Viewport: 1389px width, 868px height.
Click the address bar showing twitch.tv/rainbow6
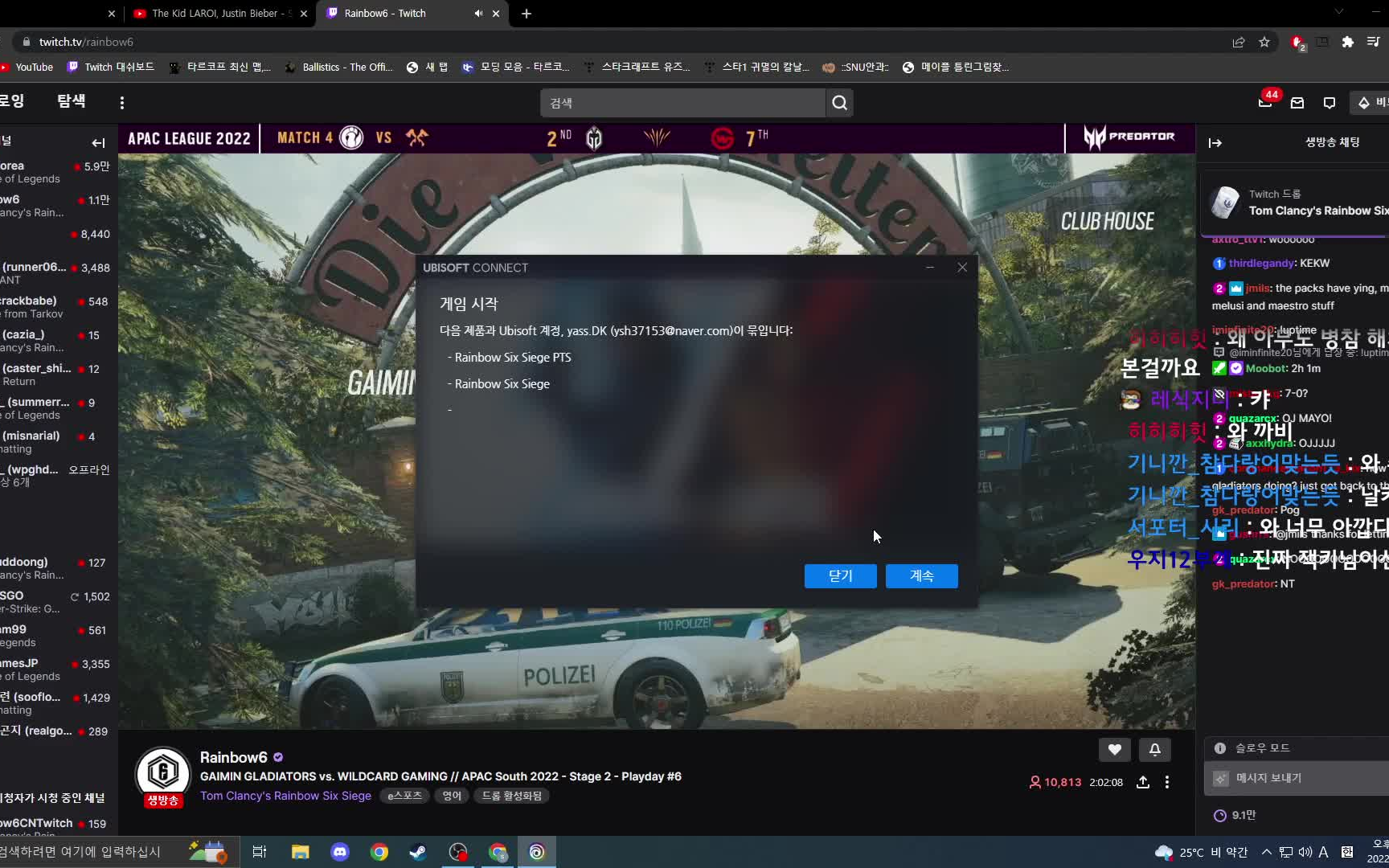pos(627,42)
